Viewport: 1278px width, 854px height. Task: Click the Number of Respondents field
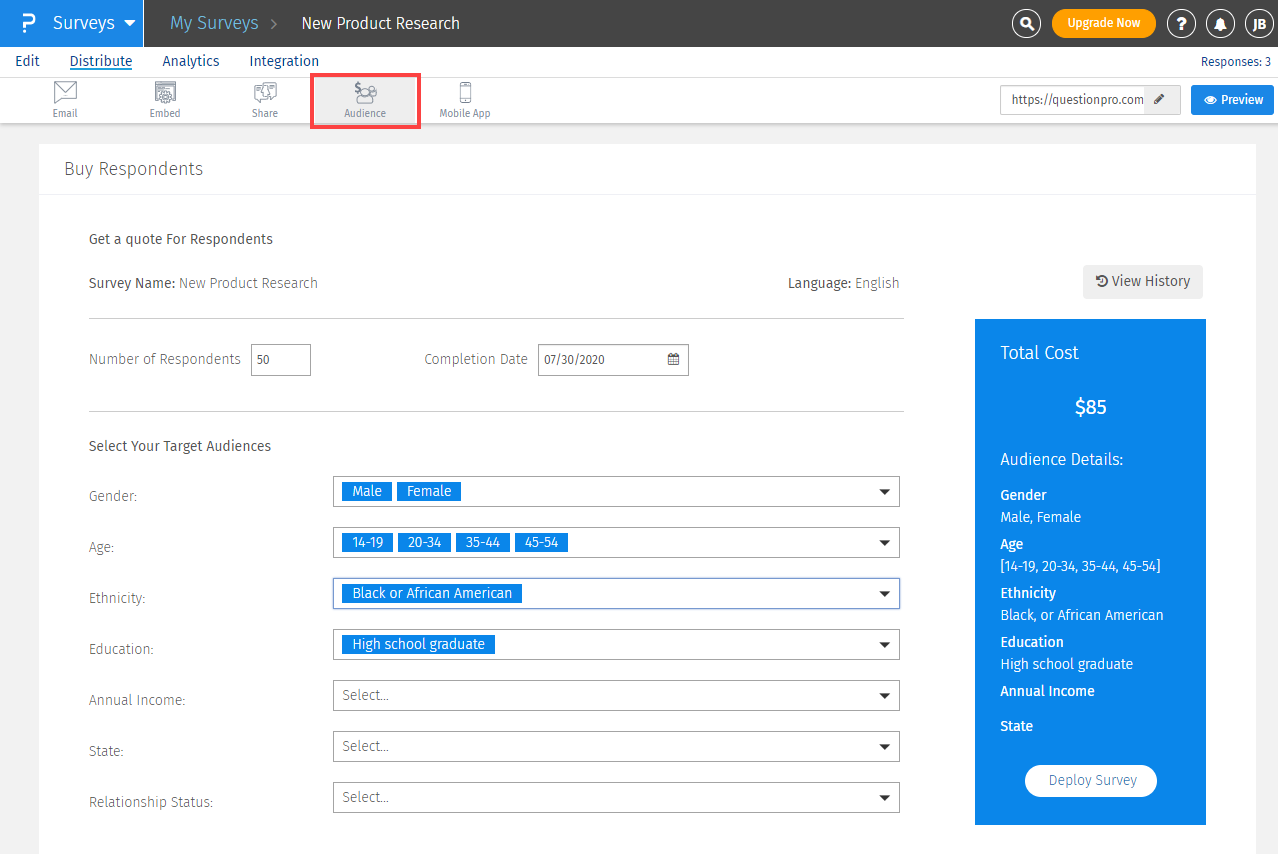pyautogui.click(x=280, y=360)
